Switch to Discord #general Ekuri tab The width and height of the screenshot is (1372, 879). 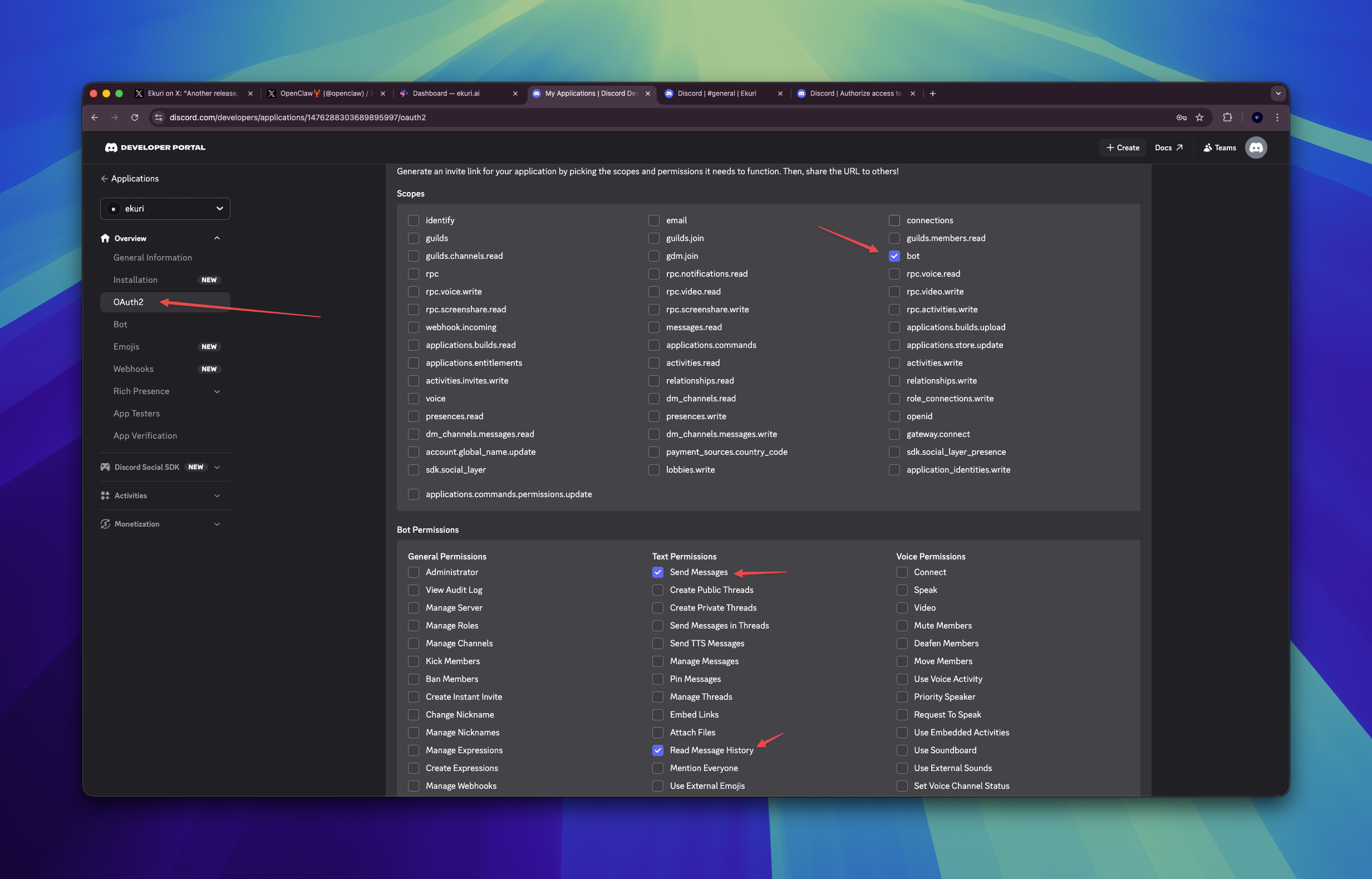point(716,94)
